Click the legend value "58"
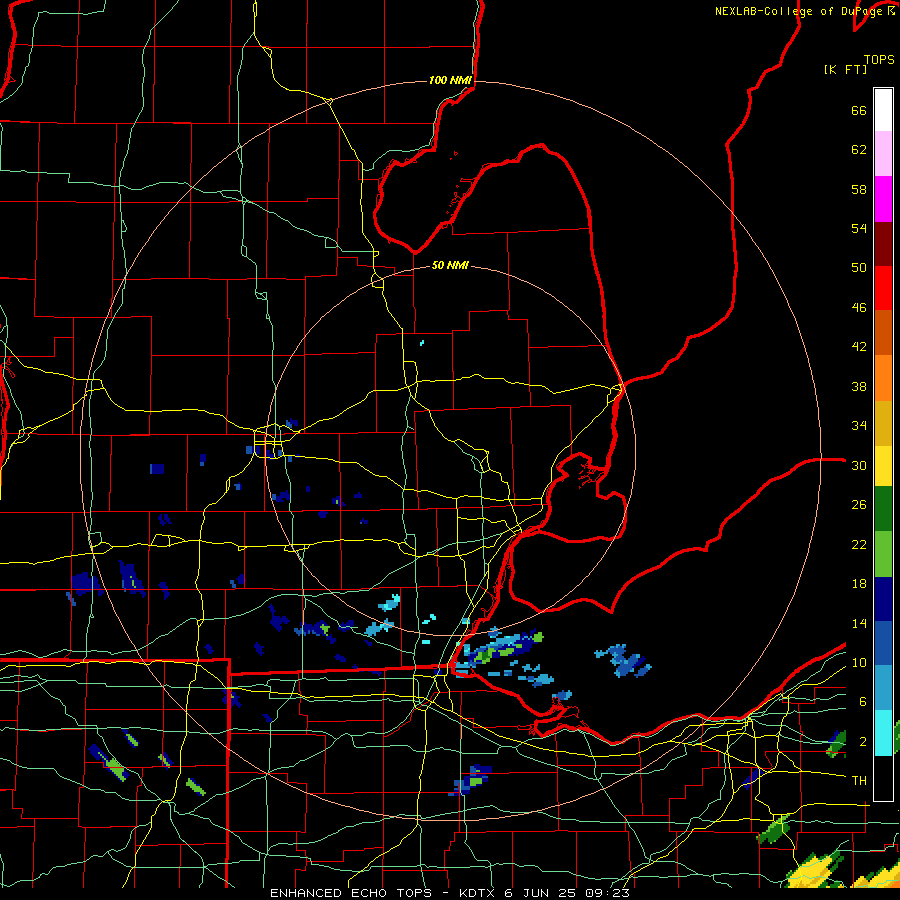This screenshot has width=900, height=900. point(859,189)
